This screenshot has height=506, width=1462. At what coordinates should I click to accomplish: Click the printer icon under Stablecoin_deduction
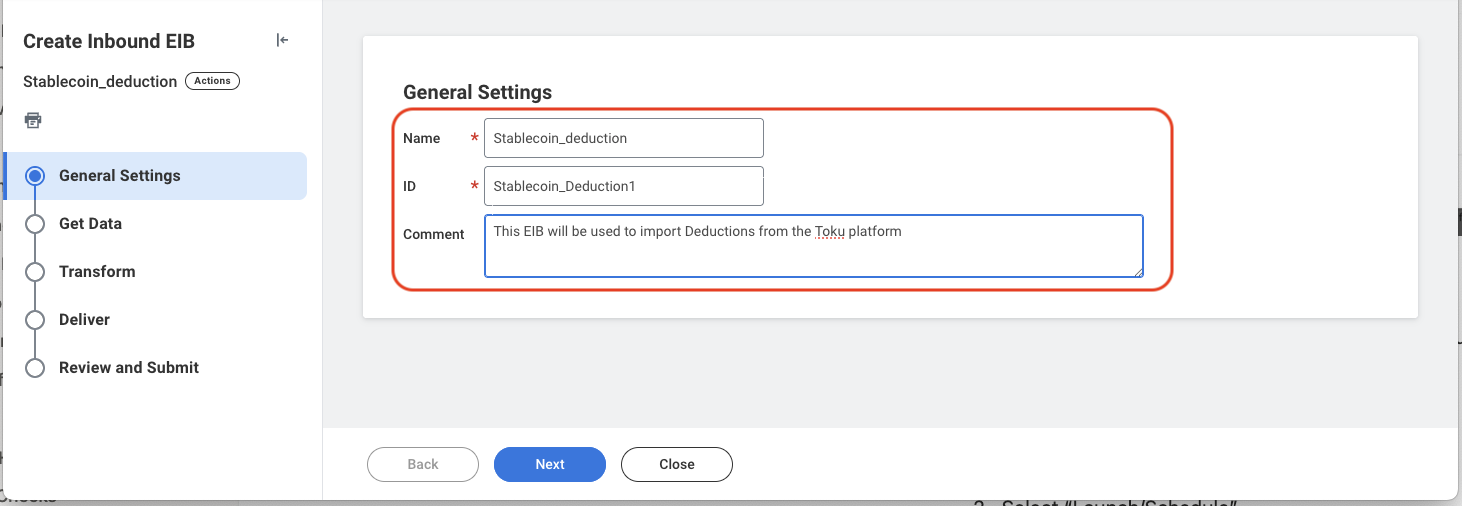[x=33, y=120]
